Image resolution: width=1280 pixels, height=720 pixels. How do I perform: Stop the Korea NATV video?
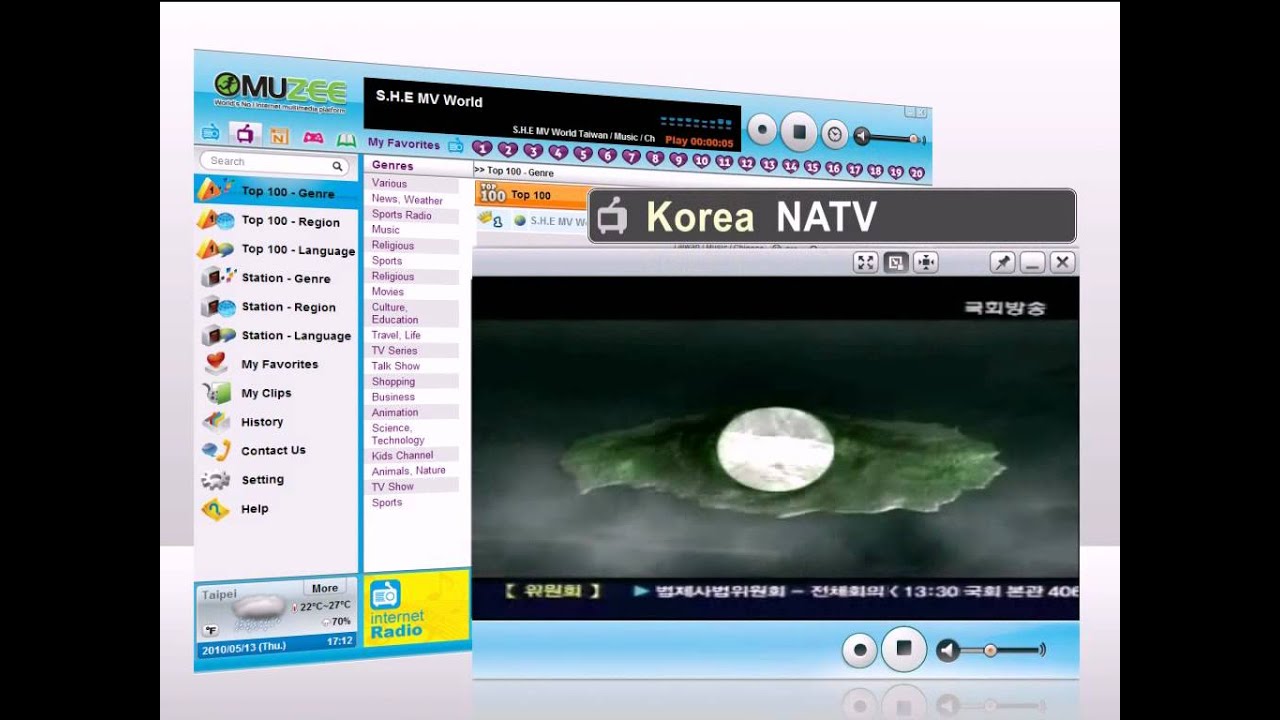click(903, 649)
